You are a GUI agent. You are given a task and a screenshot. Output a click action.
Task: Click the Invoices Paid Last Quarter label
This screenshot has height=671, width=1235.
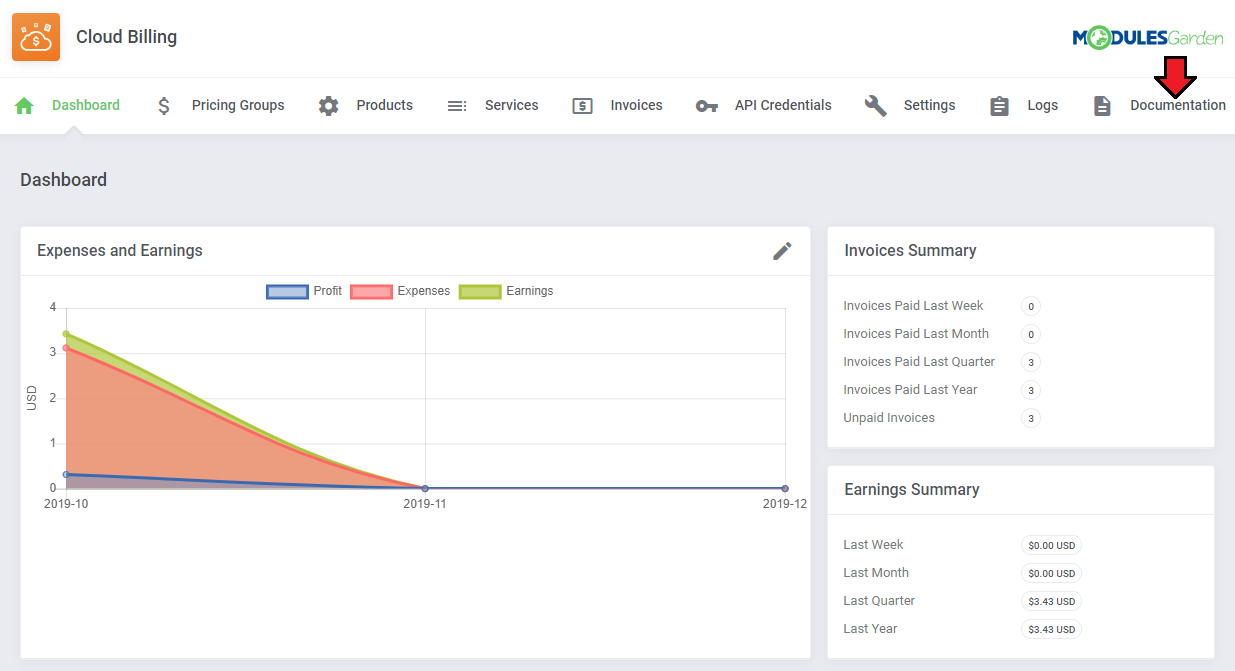click(919, 362)
